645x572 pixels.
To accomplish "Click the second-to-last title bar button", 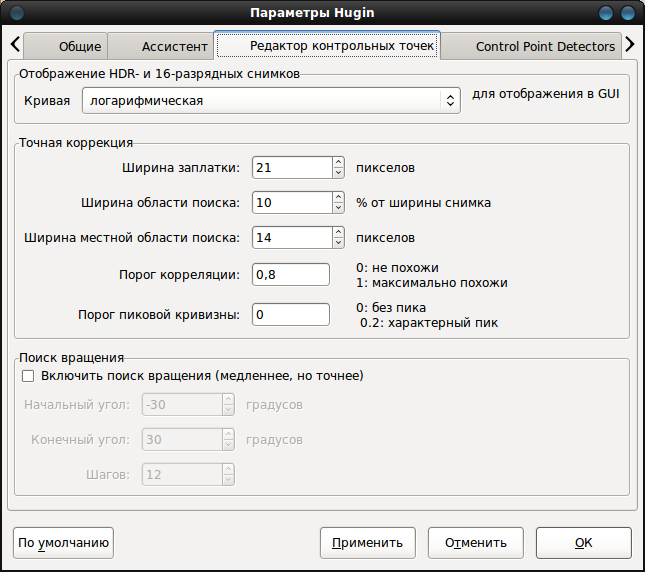I will [606, 13].
